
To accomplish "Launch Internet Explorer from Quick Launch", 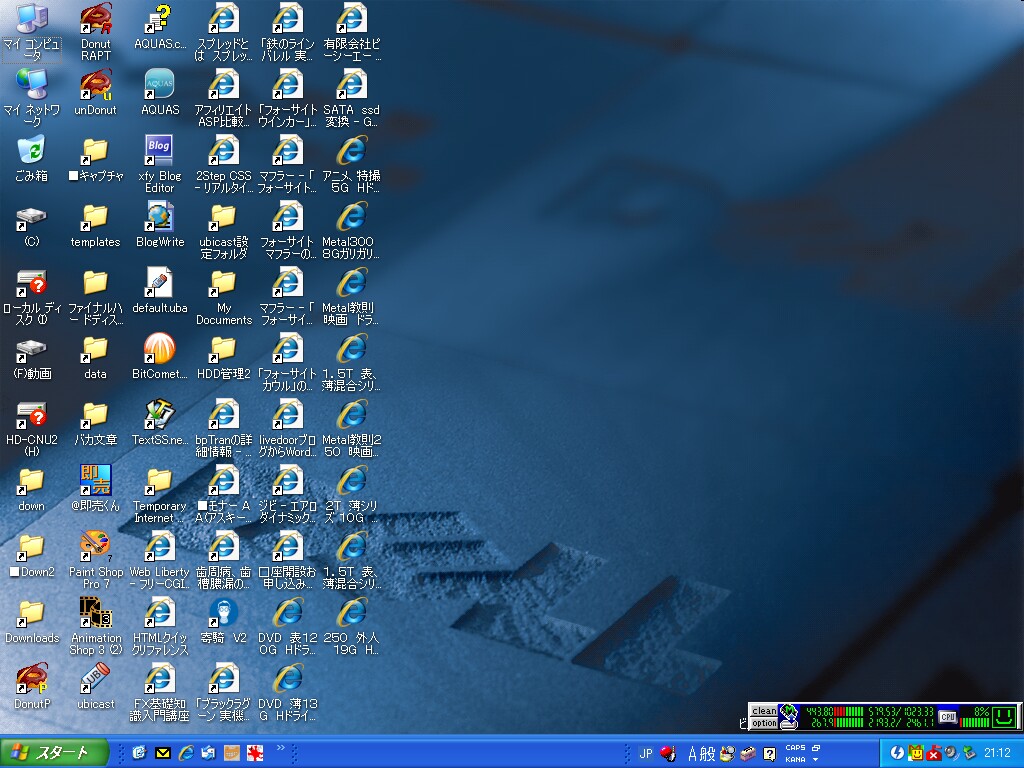I will [x=186, y=753].
